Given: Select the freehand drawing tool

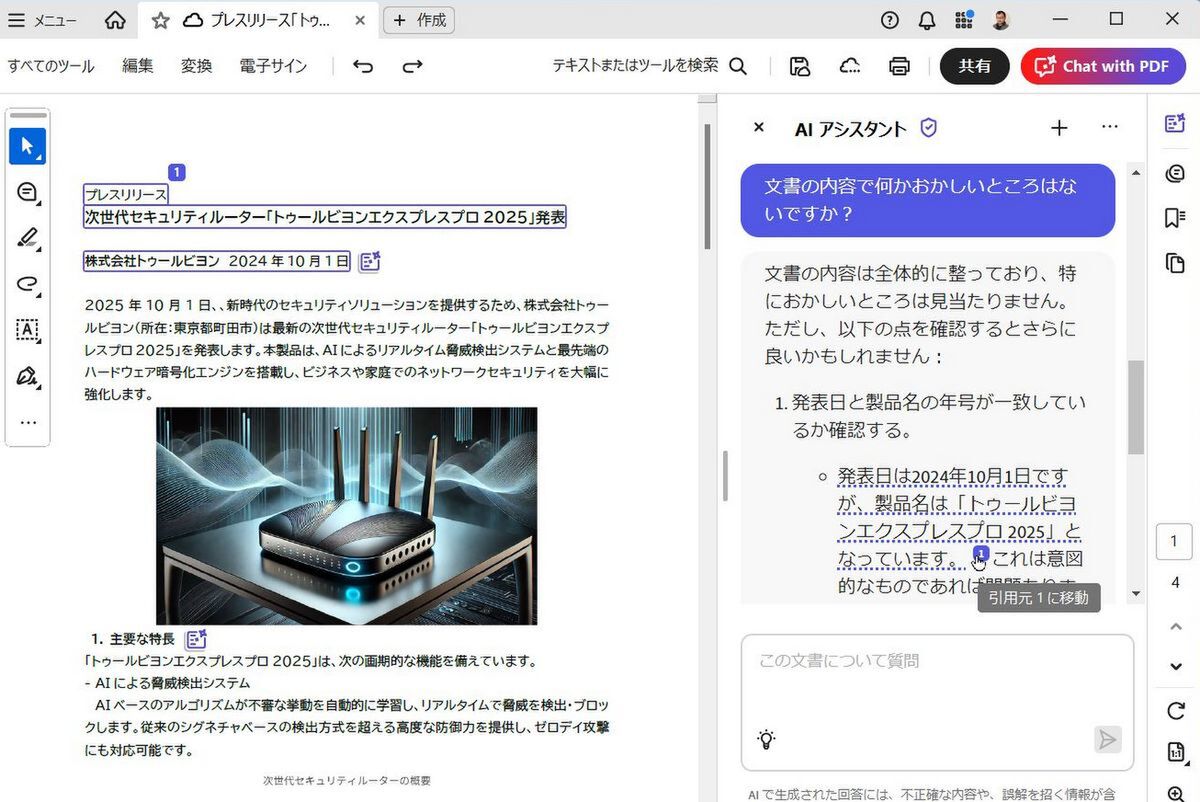Looking at the screenshot, I should pyautogui.click(x=28, y=285).
